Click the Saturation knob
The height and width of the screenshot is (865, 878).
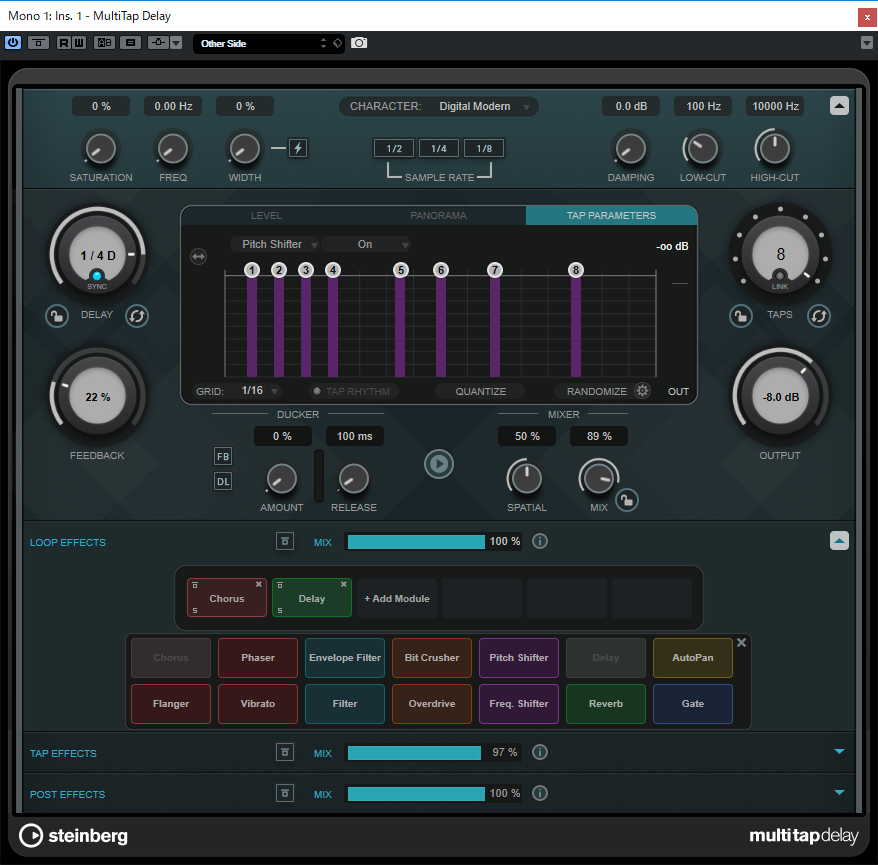pos(101,149)
